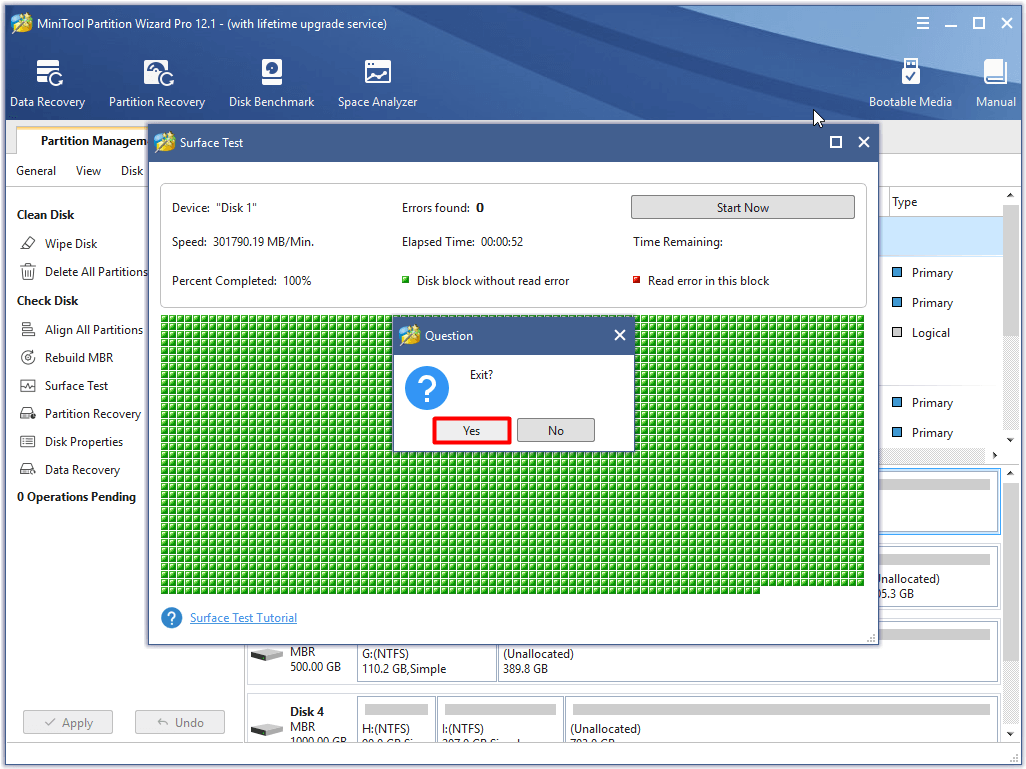Viewport: 1026px width, 769px height.
Task: Click the Check Disk section header
Action: tap(47, 300)
